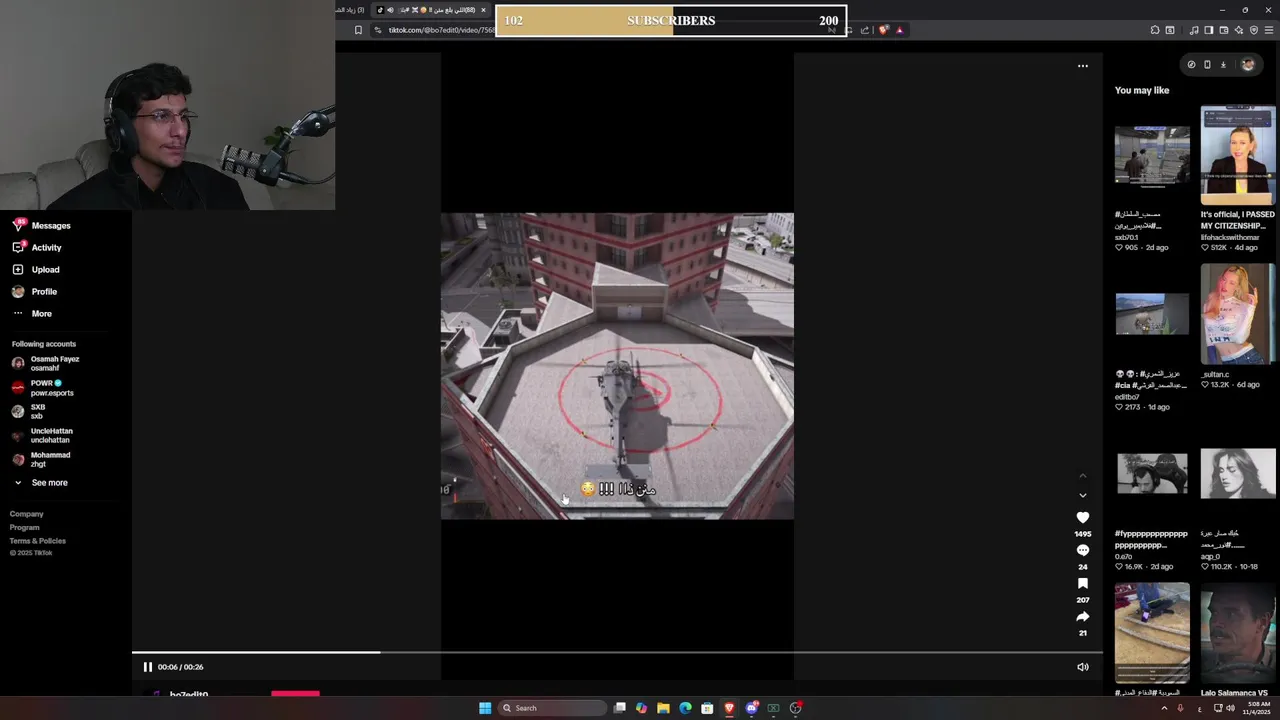Open the SXB account in following list
The image size is (1280, 720).
pos(29,411)
